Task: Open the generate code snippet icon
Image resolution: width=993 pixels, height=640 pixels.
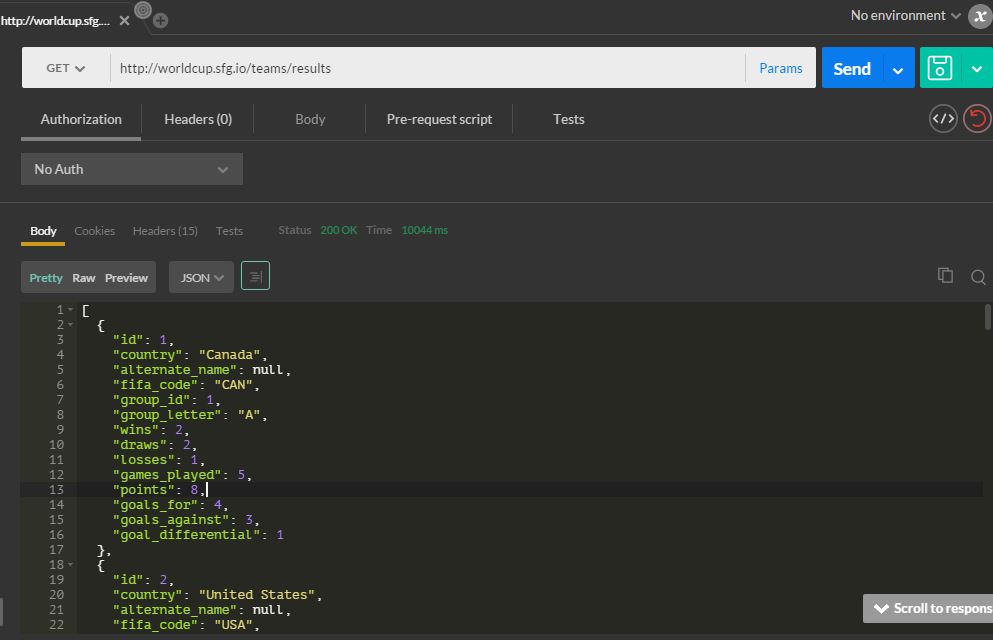Action: pos(943,119)
